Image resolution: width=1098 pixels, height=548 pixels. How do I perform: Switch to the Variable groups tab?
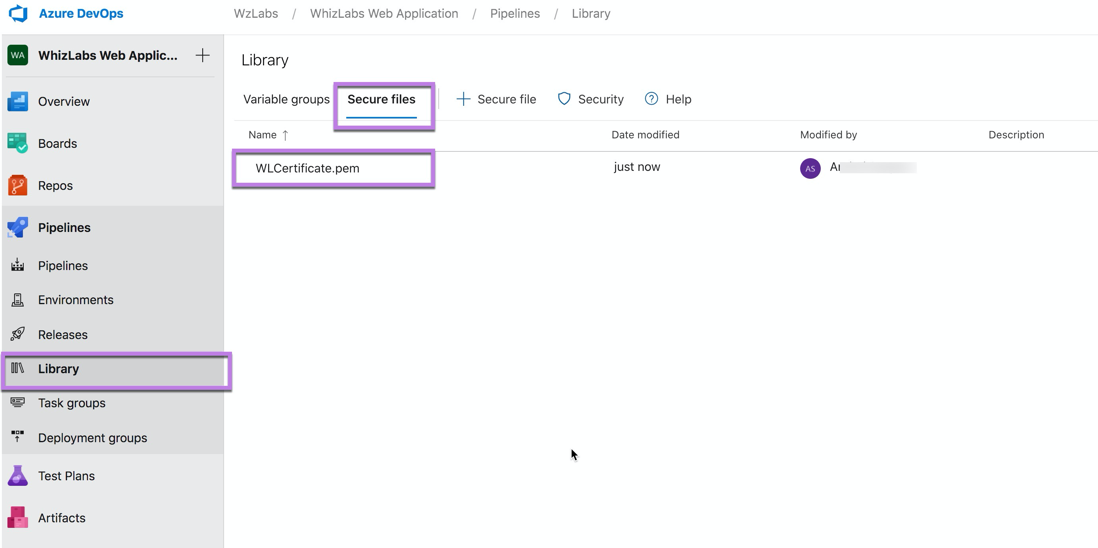coord(286,99)
